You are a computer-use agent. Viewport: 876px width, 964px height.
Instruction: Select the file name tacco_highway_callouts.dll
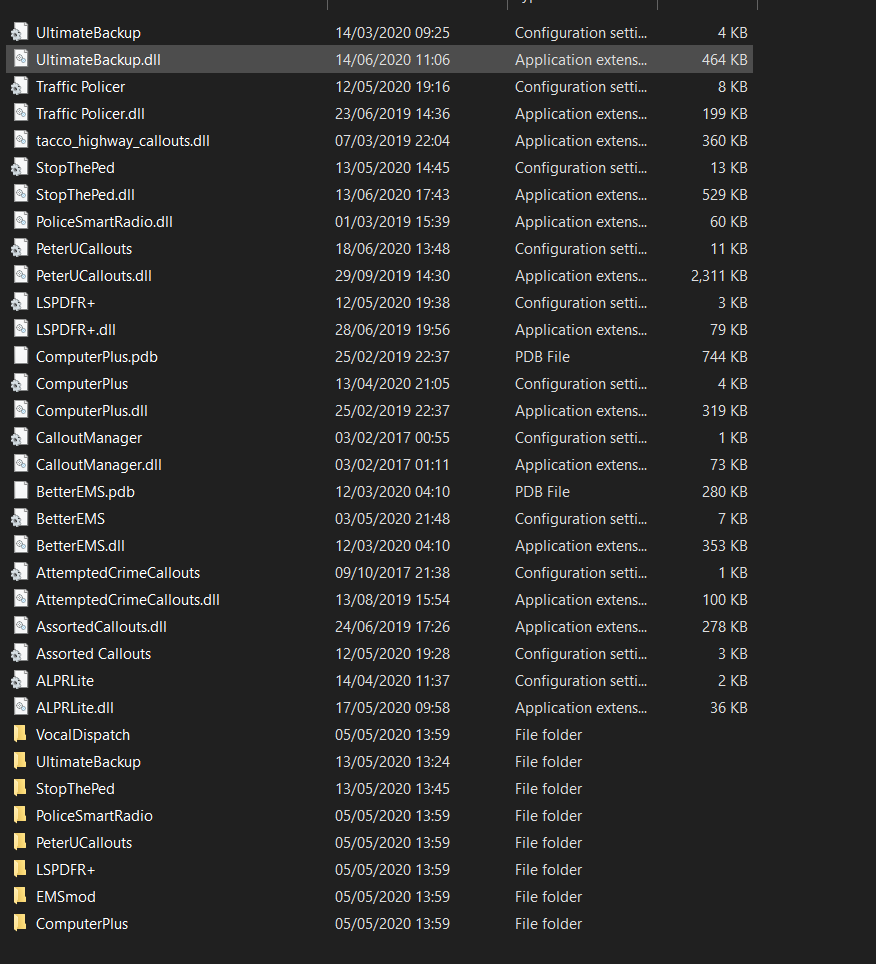(123, 141)
